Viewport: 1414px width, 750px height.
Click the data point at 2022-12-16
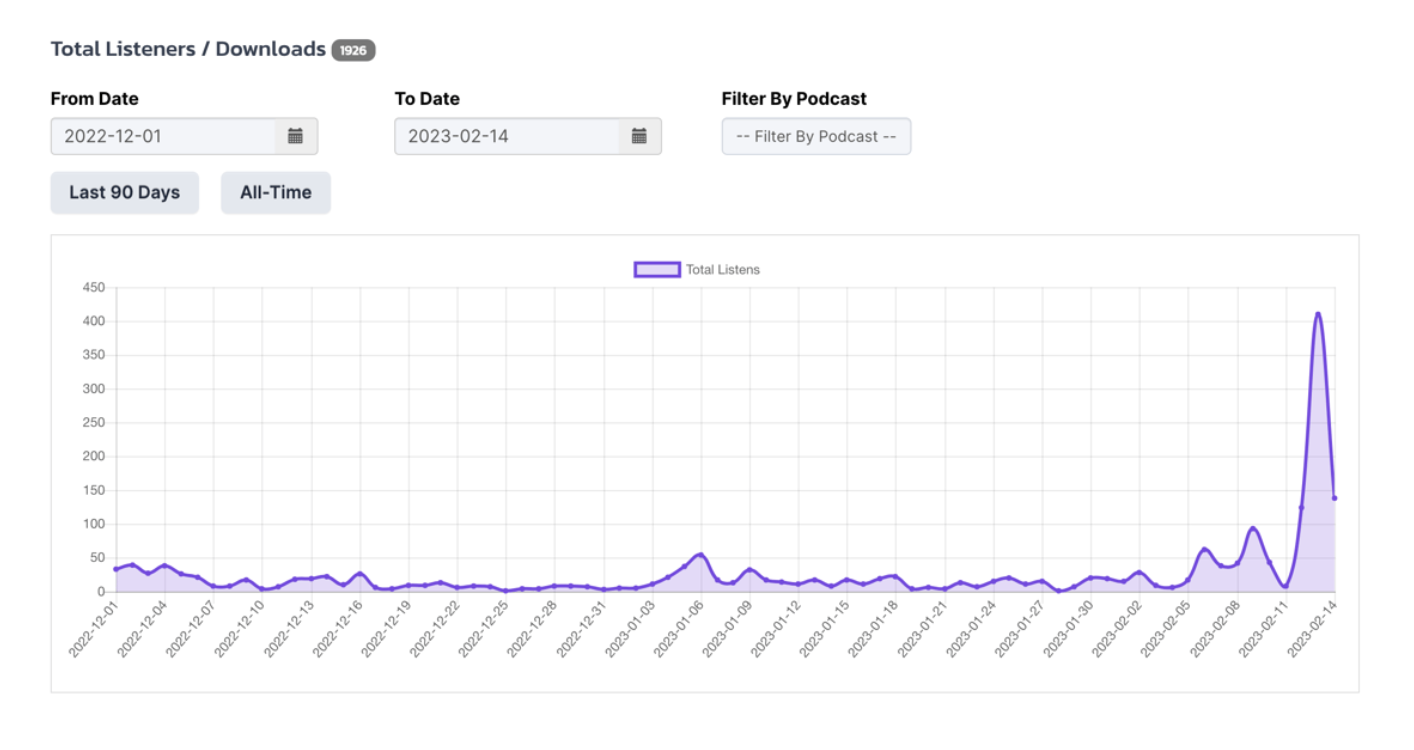coord(358,572)
